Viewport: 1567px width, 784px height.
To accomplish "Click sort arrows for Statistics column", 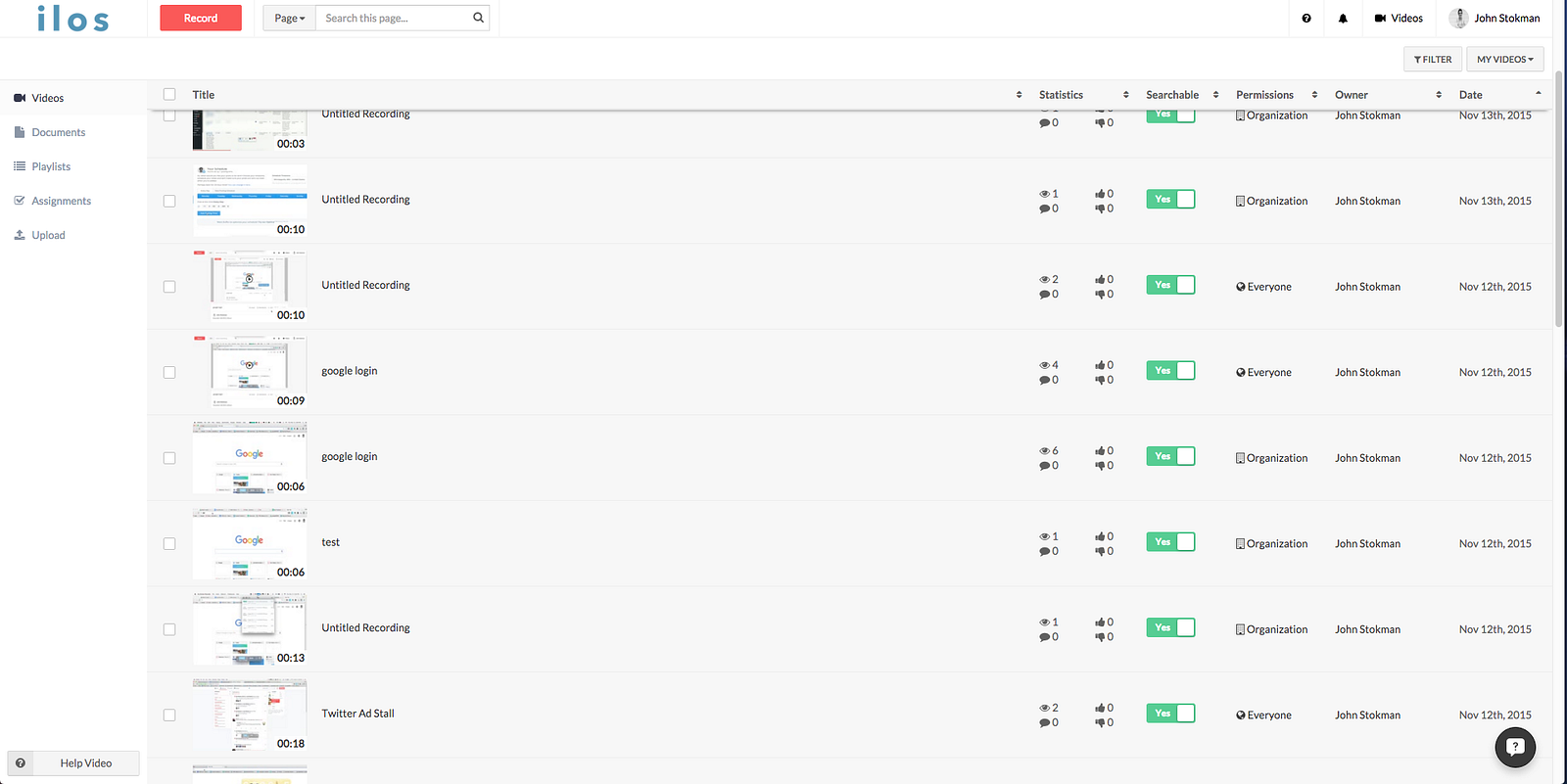I will pyautogui.click(x=1125, y=95).
